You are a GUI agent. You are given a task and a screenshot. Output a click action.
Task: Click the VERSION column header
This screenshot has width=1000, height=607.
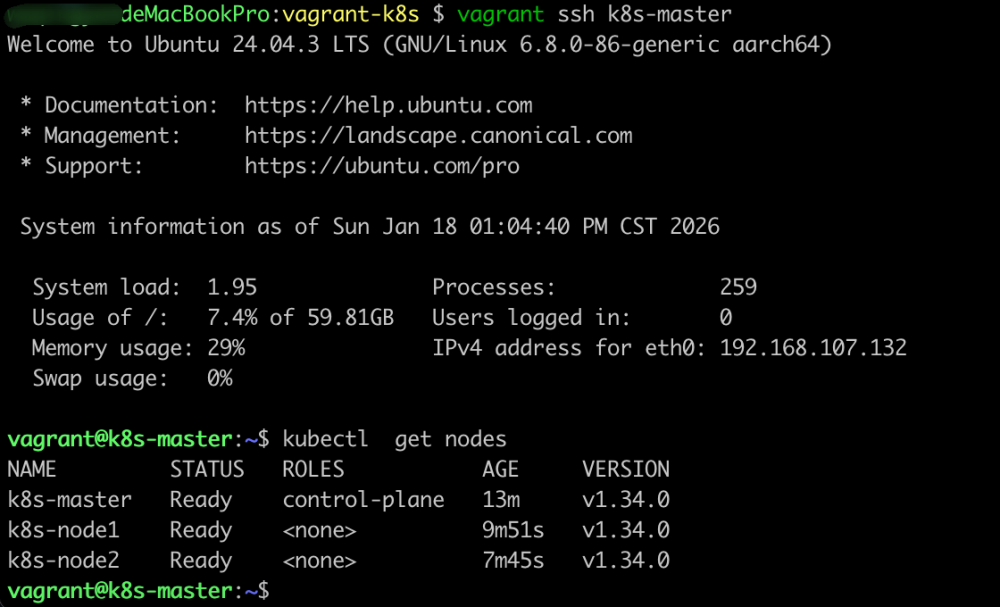pyautogui.click(x=626, y=469)
